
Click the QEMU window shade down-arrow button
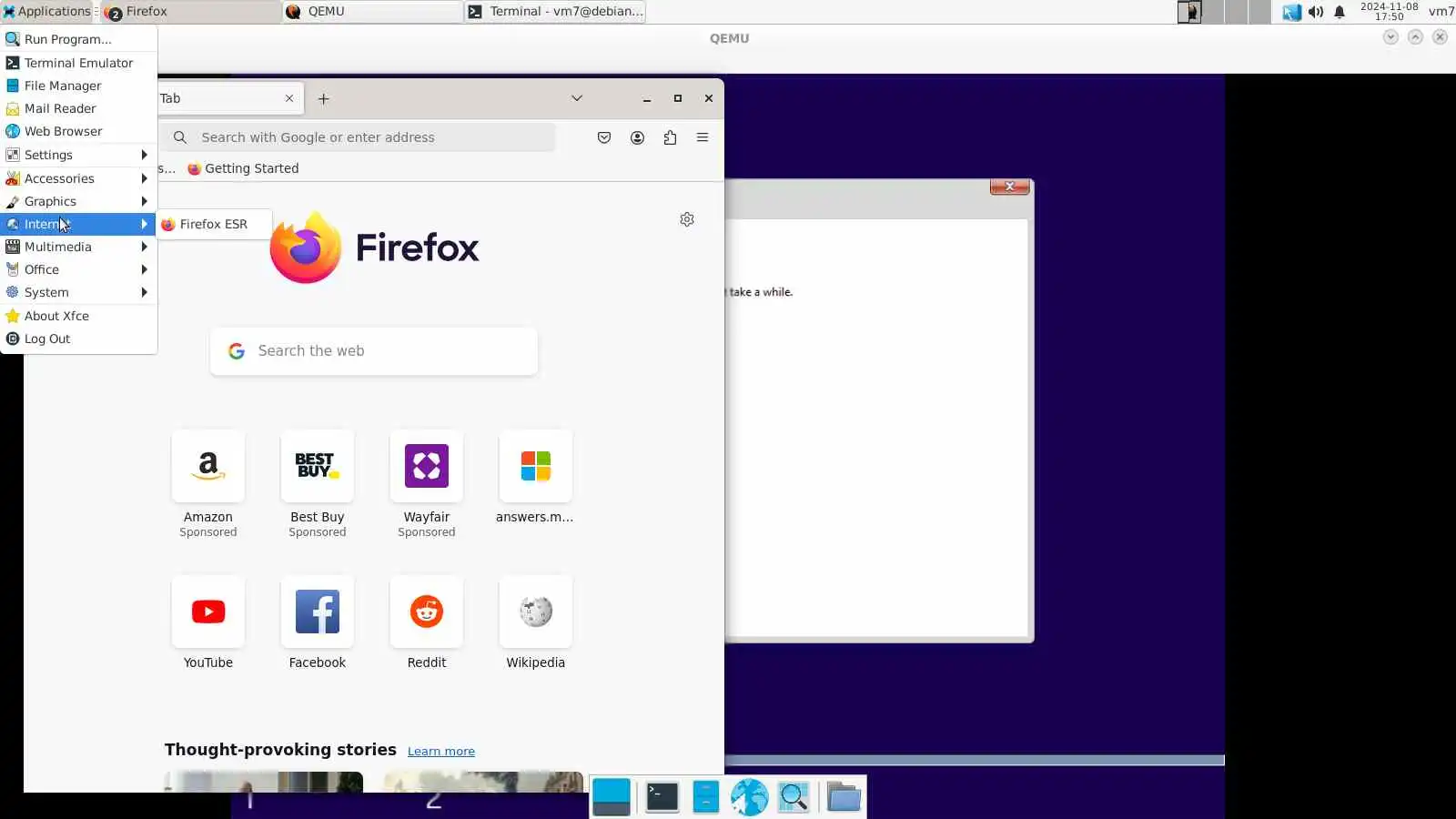(1390, 37)
